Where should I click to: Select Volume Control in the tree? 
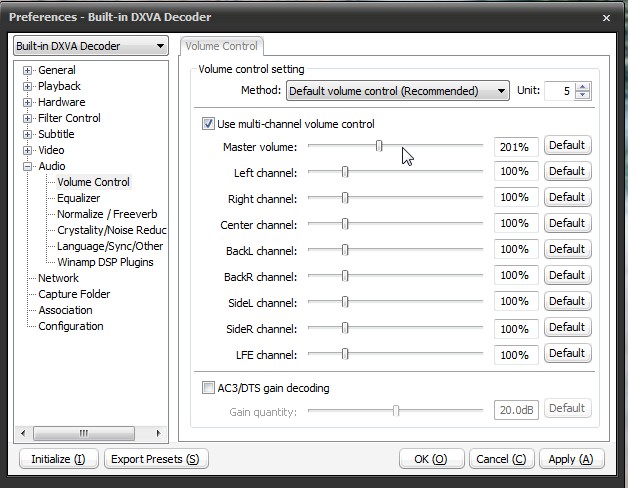tap(93, 182)
